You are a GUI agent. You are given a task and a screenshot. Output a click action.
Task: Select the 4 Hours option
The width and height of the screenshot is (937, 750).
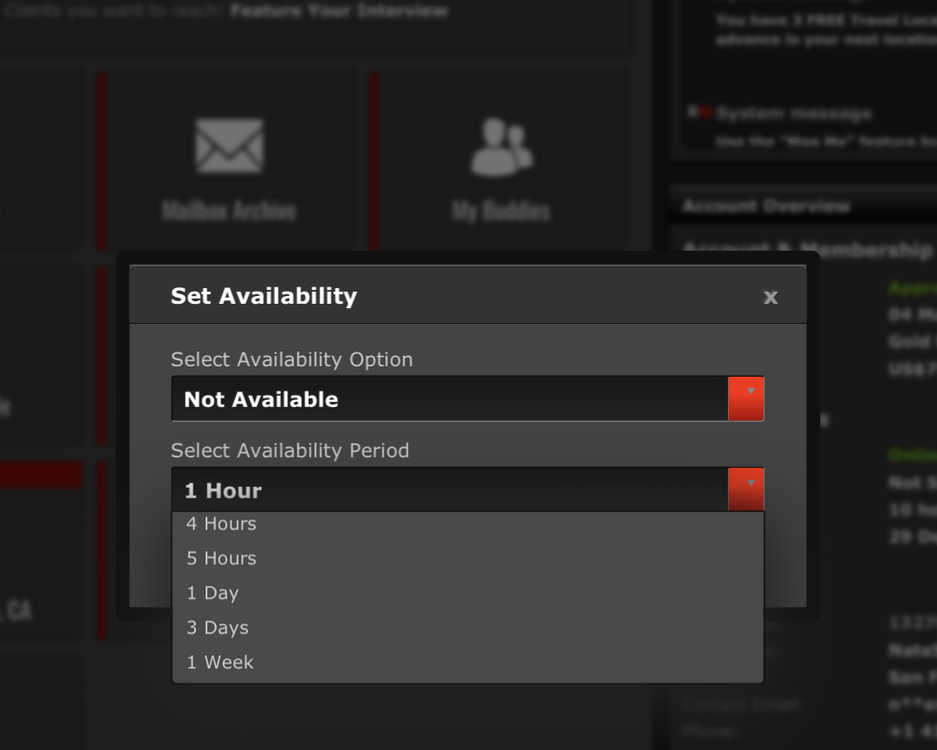point(221,524)
